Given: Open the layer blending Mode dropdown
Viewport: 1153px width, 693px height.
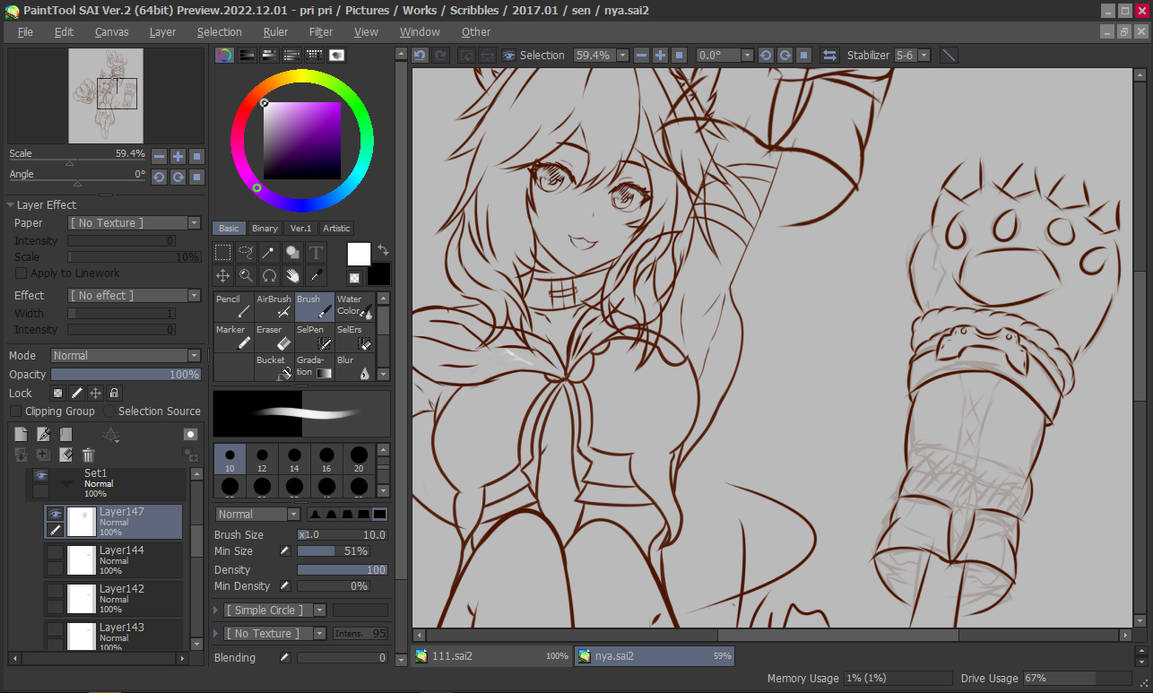Looking at the screenshot, I should pyautogui.click(x=125, y=356).
